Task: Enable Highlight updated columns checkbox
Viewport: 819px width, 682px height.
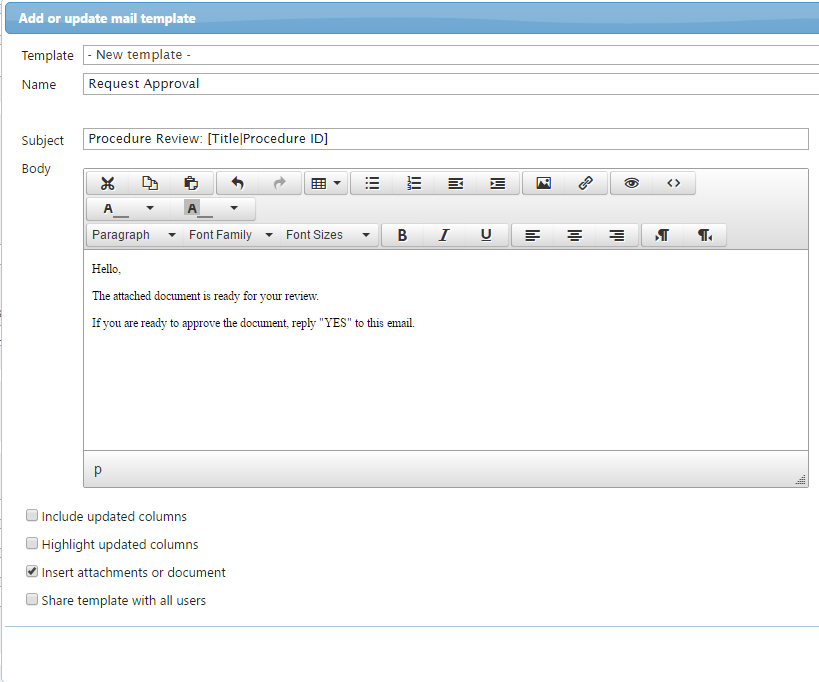Action: click(x=32, y=544)
